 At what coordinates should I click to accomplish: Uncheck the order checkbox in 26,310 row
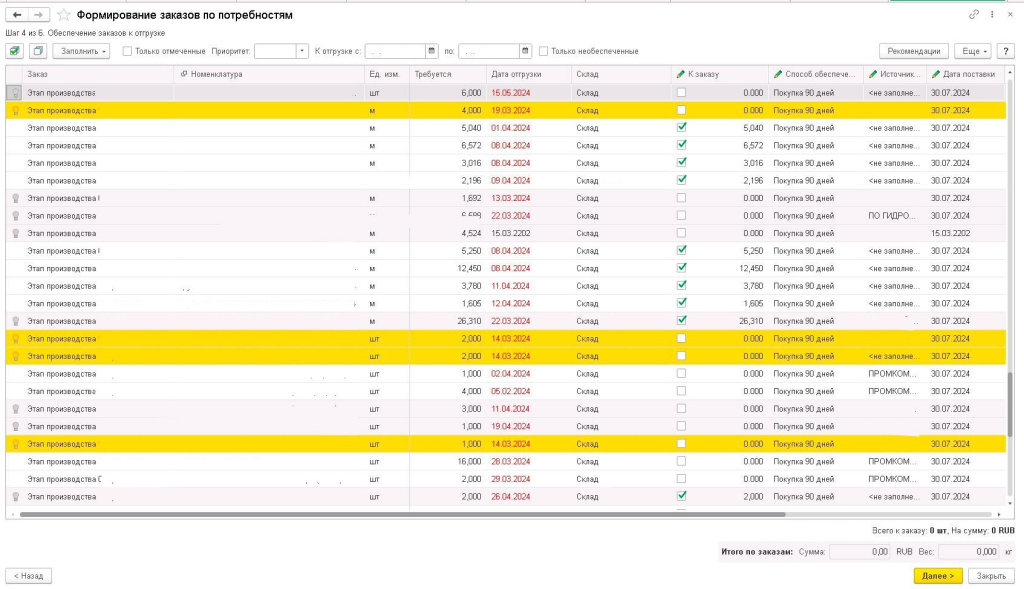(x=681, y=321)
